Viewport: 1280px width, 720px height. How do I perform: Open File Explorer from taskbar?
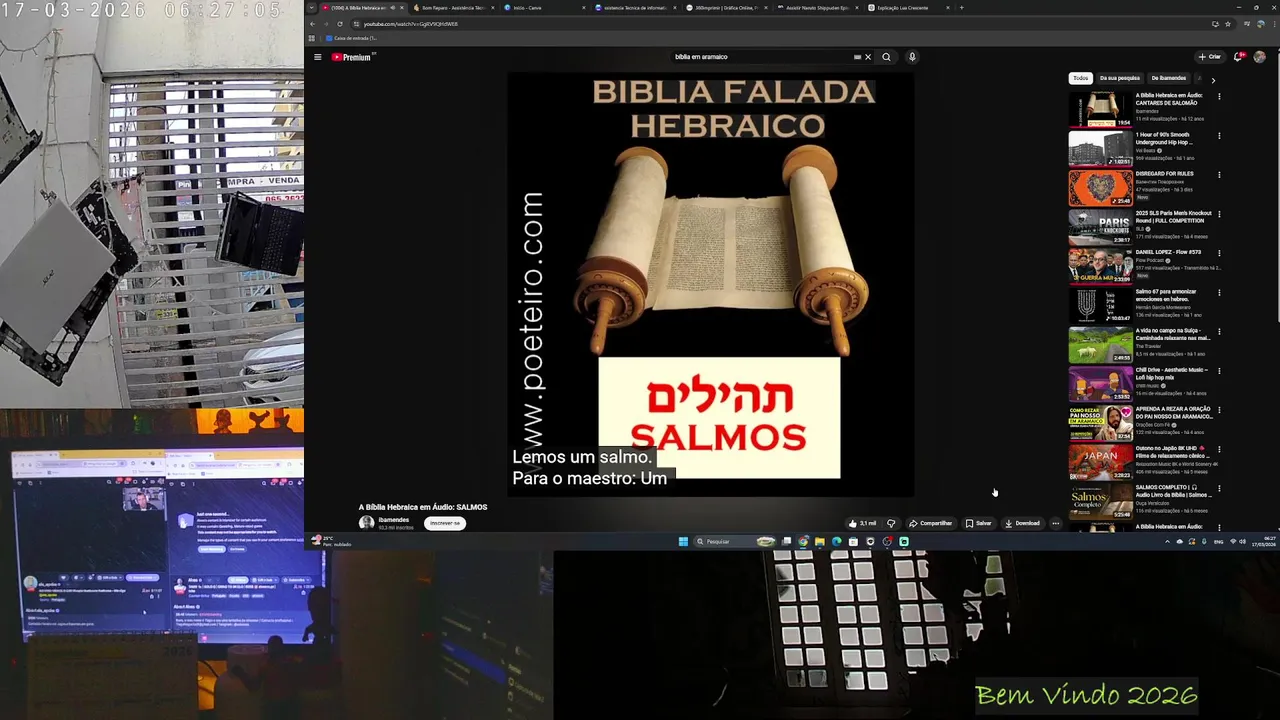[819, 542]
